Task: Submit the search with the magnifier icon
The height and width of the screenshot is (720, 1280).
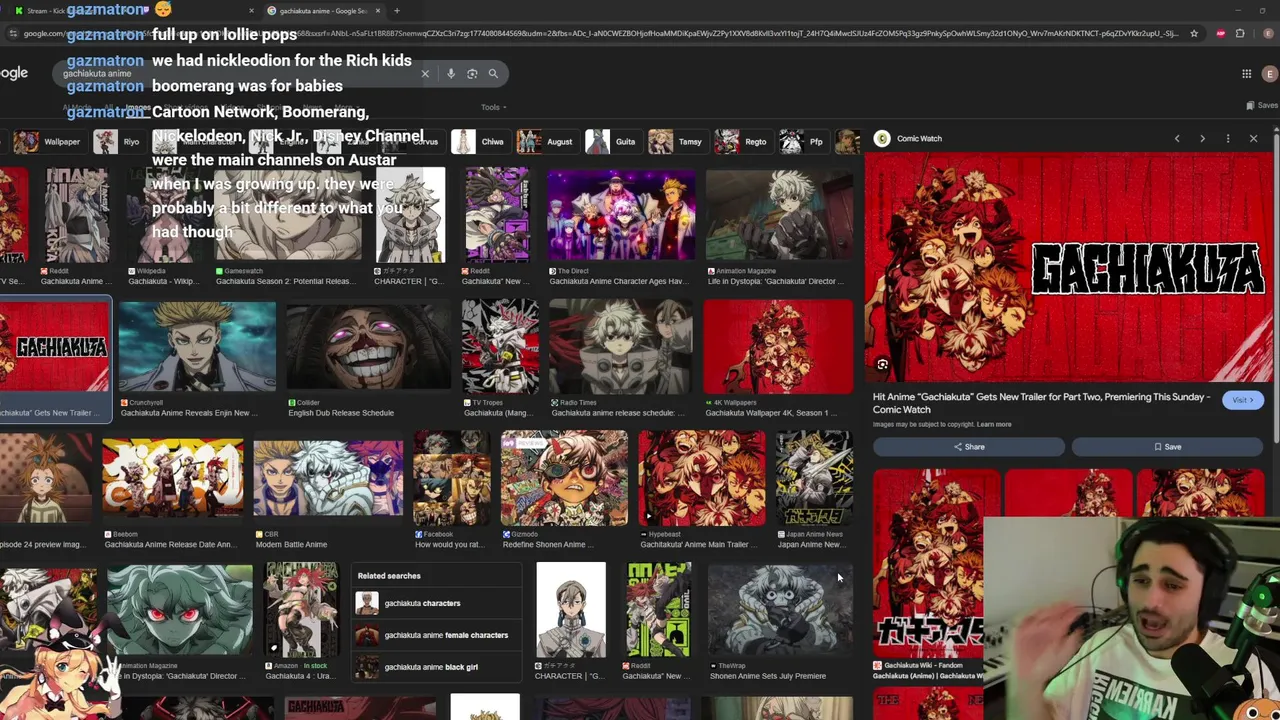Action: [493, 73]
